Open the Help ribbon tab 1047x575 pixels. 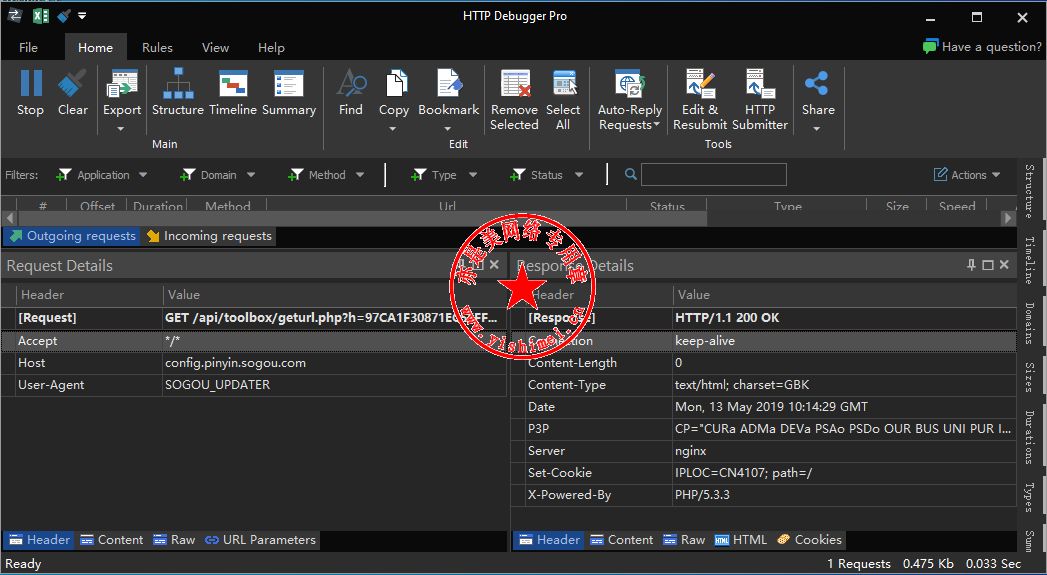(271, 47)
